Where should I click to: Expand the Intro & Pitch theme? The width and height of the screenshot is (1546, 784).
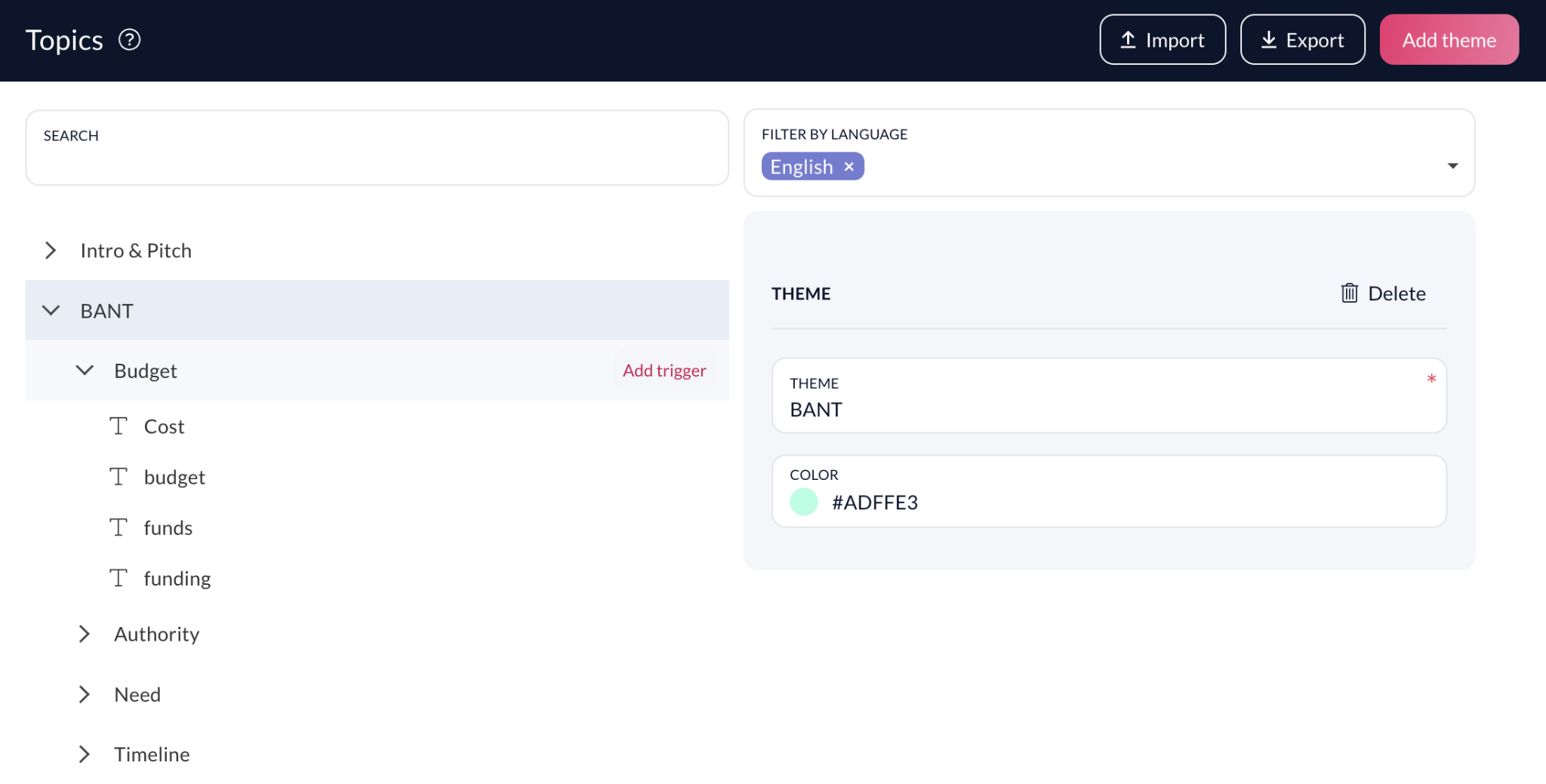coord(51,251)
